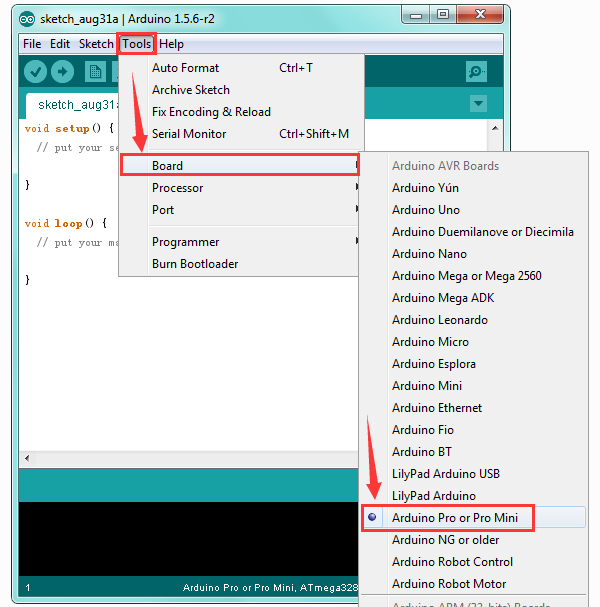Choose Arduino Fio board

[473, 430]
